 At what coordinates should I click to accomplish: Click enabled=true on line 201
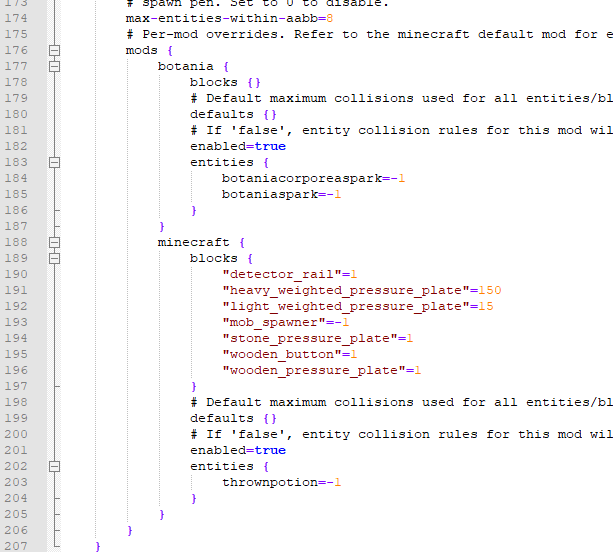coord(238,451)
